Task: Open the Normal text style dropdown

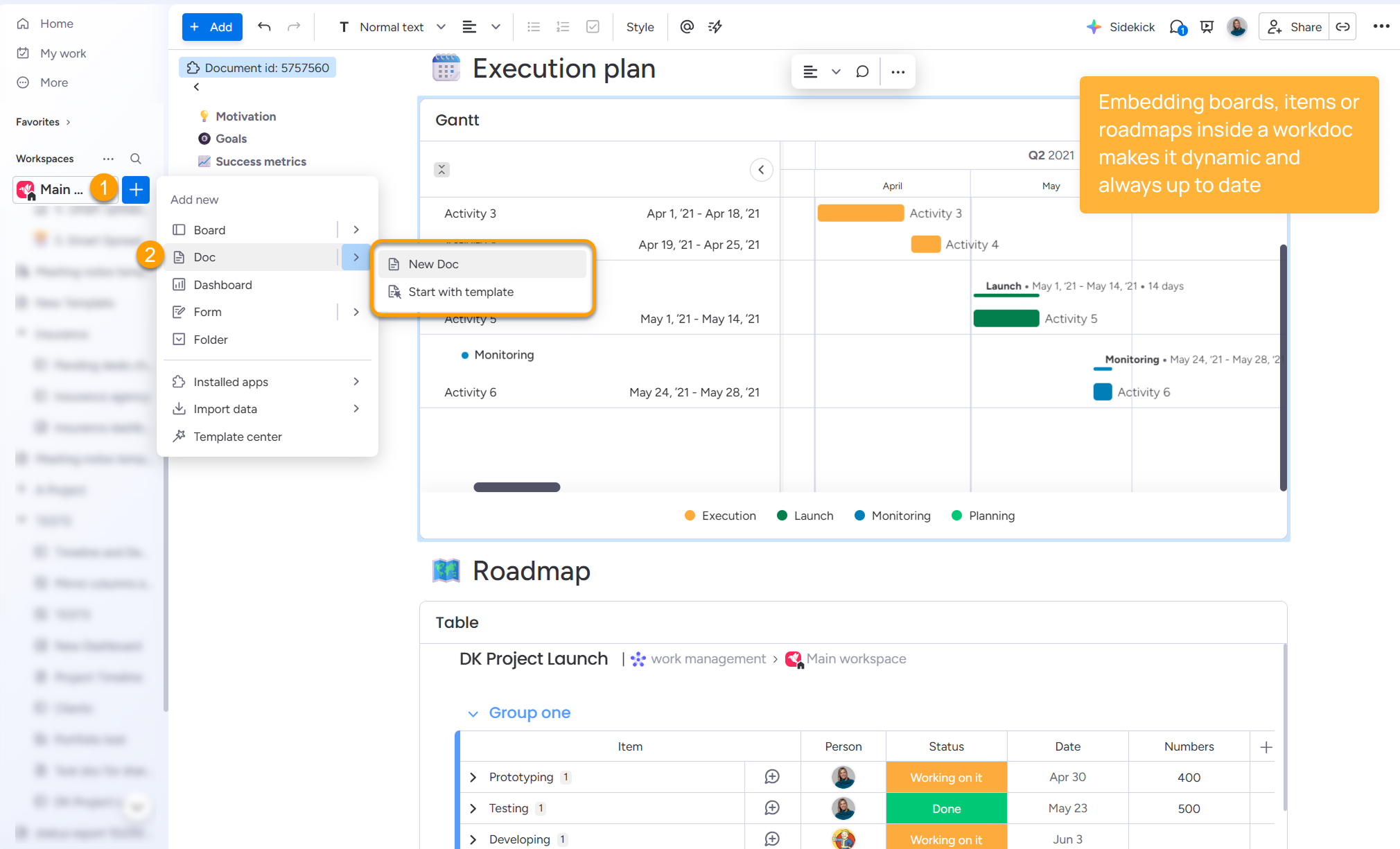Action: [x=392, y=27]
